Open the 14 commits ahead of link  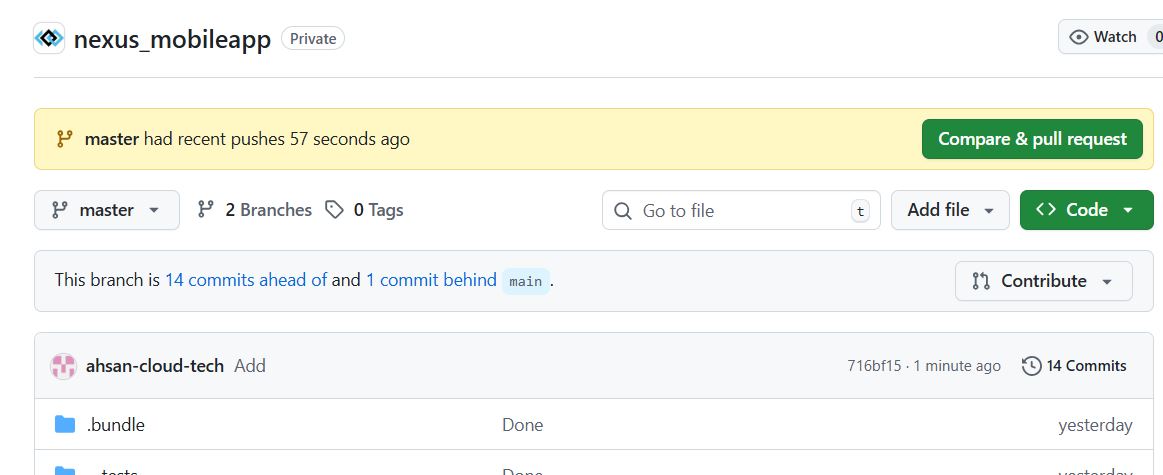pos(246,280)
